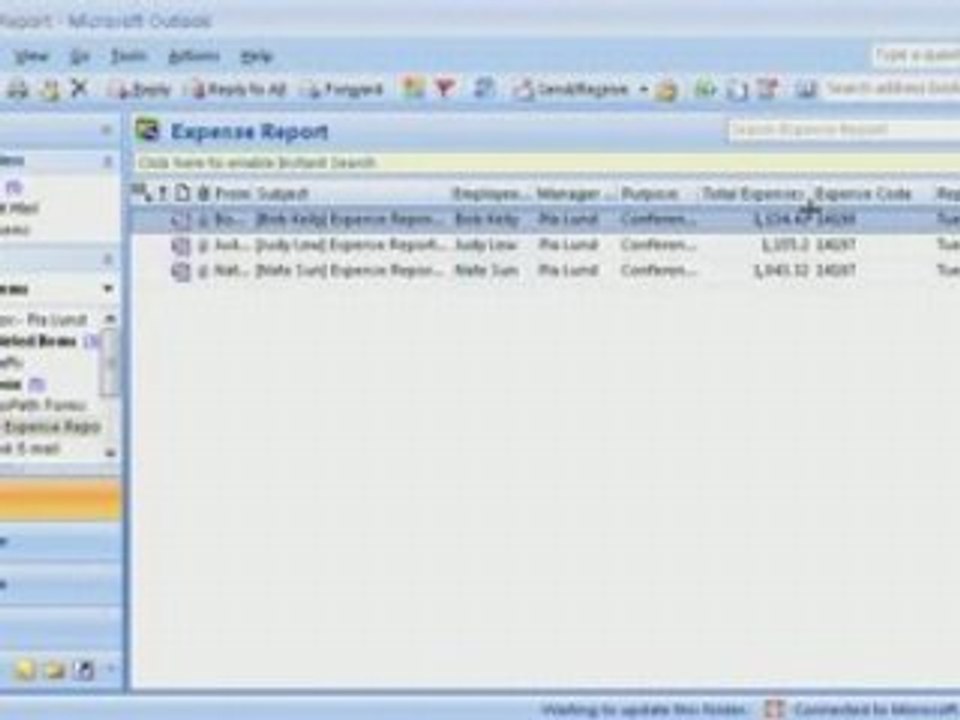
Task: Open the Actions menu
Action: (193, 56)
